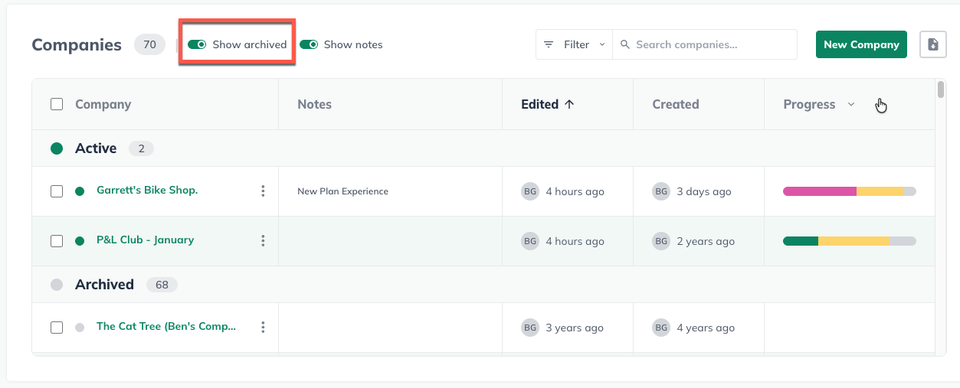Open Garrett's Bike Shop company link
The width and height of the screenshot is (960, 388).
[x=147, y=190]
